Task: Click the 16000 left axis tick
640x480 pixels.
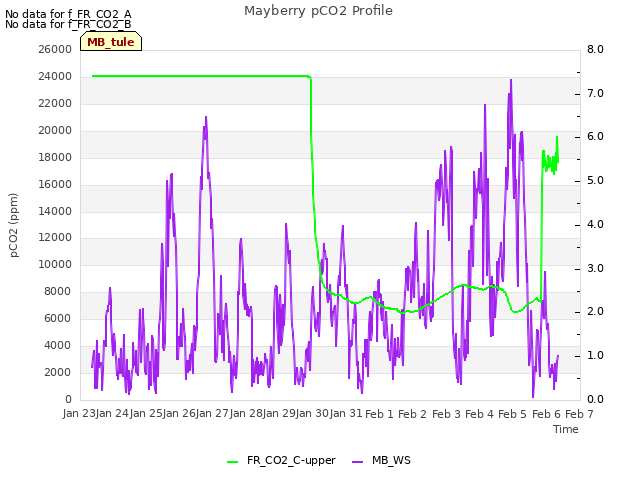Action: (x=55, y=184)
